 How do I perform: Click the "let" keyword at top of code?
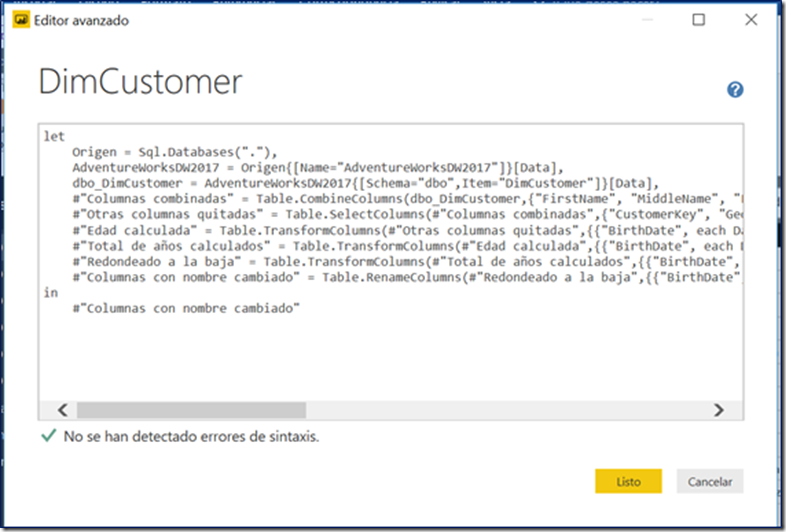pos(54,137)
